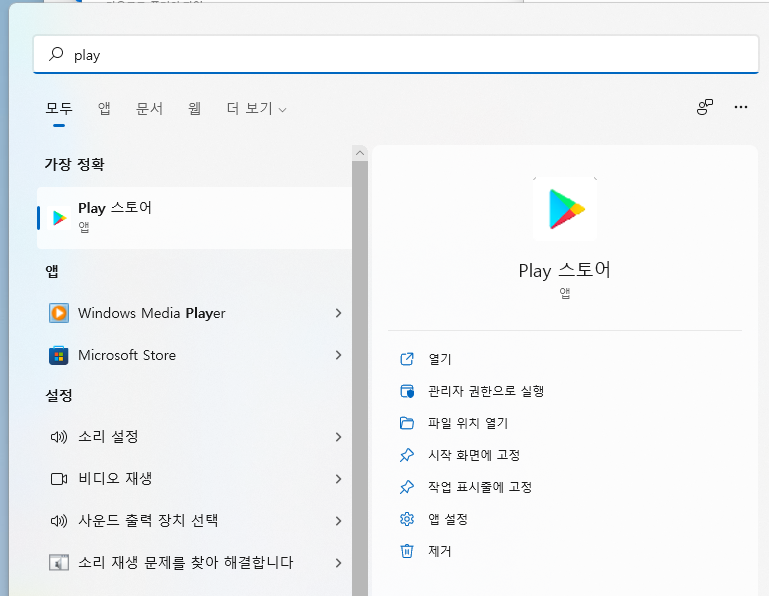Switch to the 웹 tab

point(194,108)
